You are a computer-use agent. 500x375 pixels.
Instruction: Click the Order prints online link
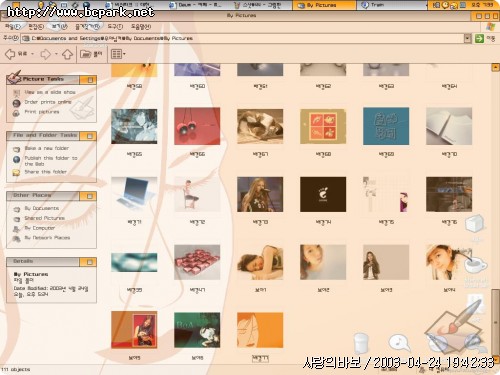(48, 102)
